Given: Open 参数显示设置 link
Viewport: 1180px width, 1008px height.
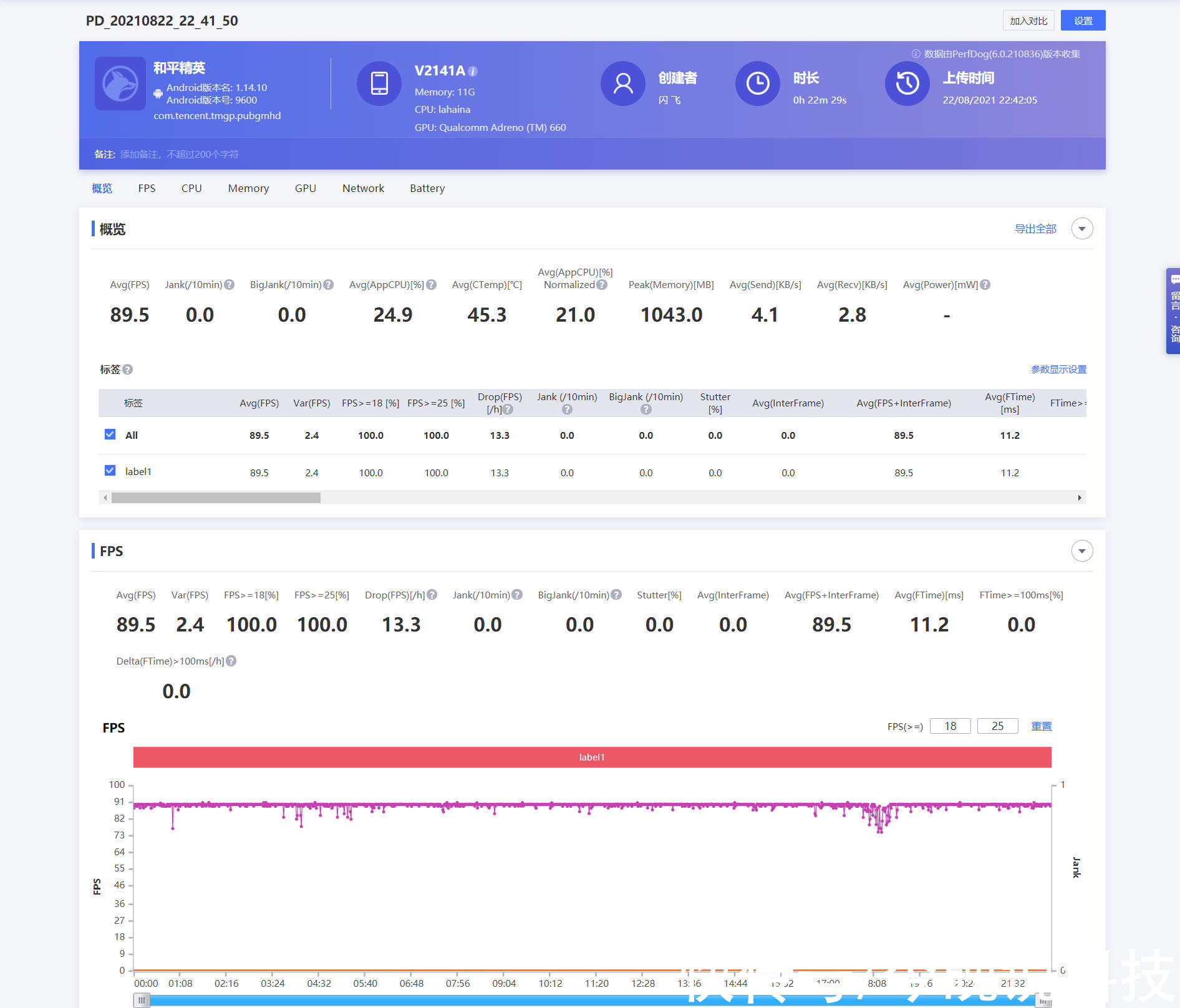Looking at the screenshot, I should click(1058, 370).
